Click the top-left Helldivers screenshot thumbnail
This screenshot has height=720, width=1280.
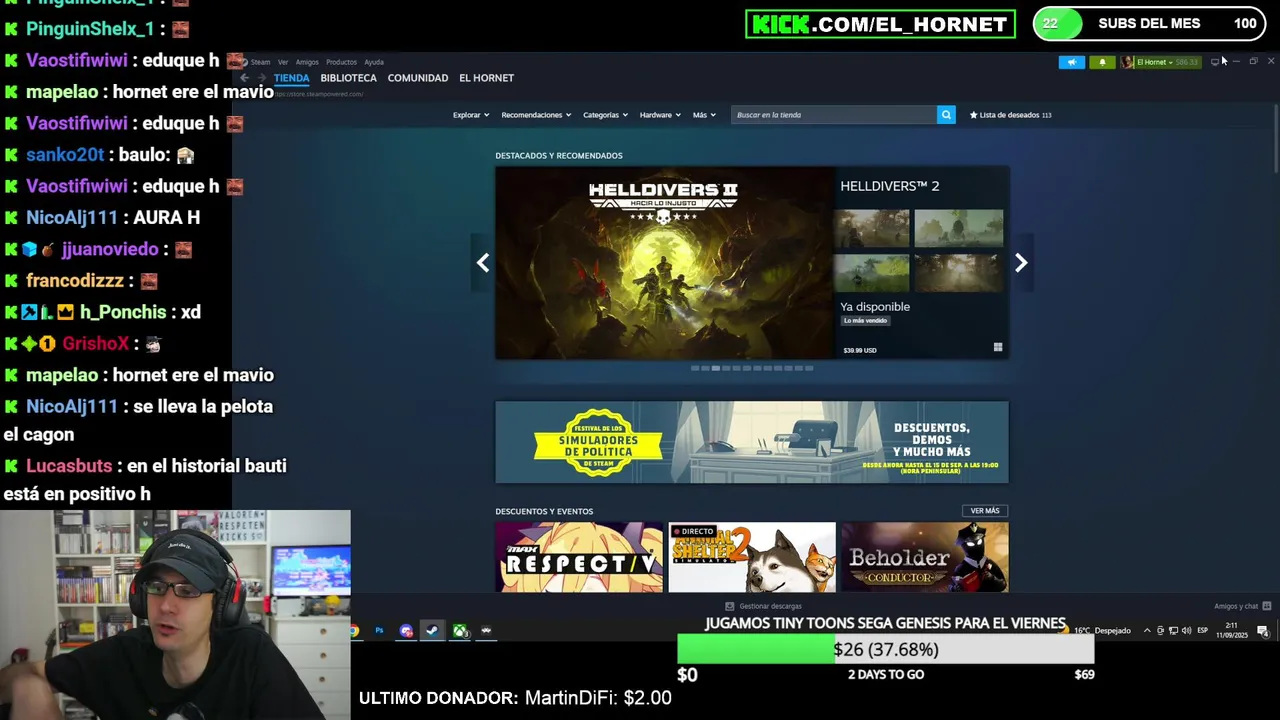pos(872,228)
